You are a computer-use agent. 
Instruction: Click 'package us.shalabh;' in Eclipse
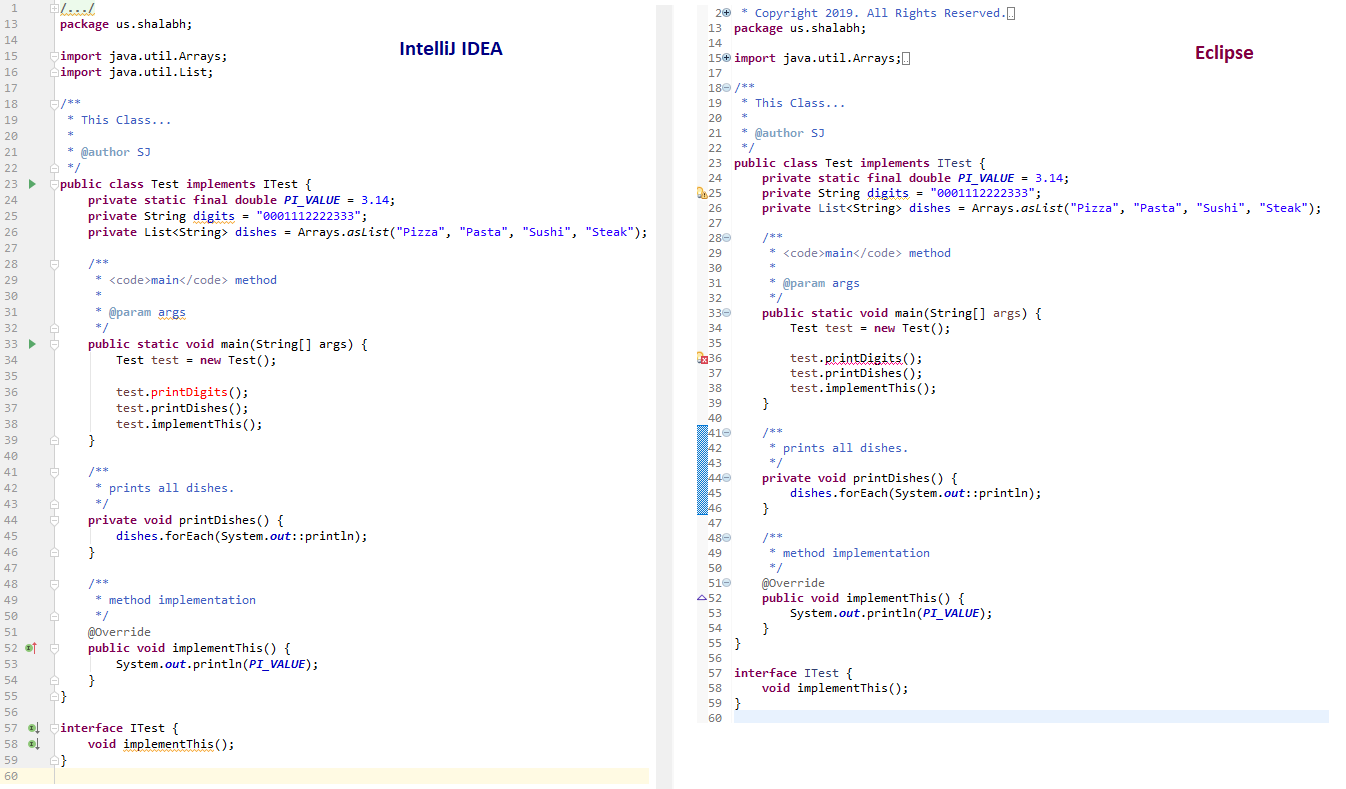pos(800,28)
